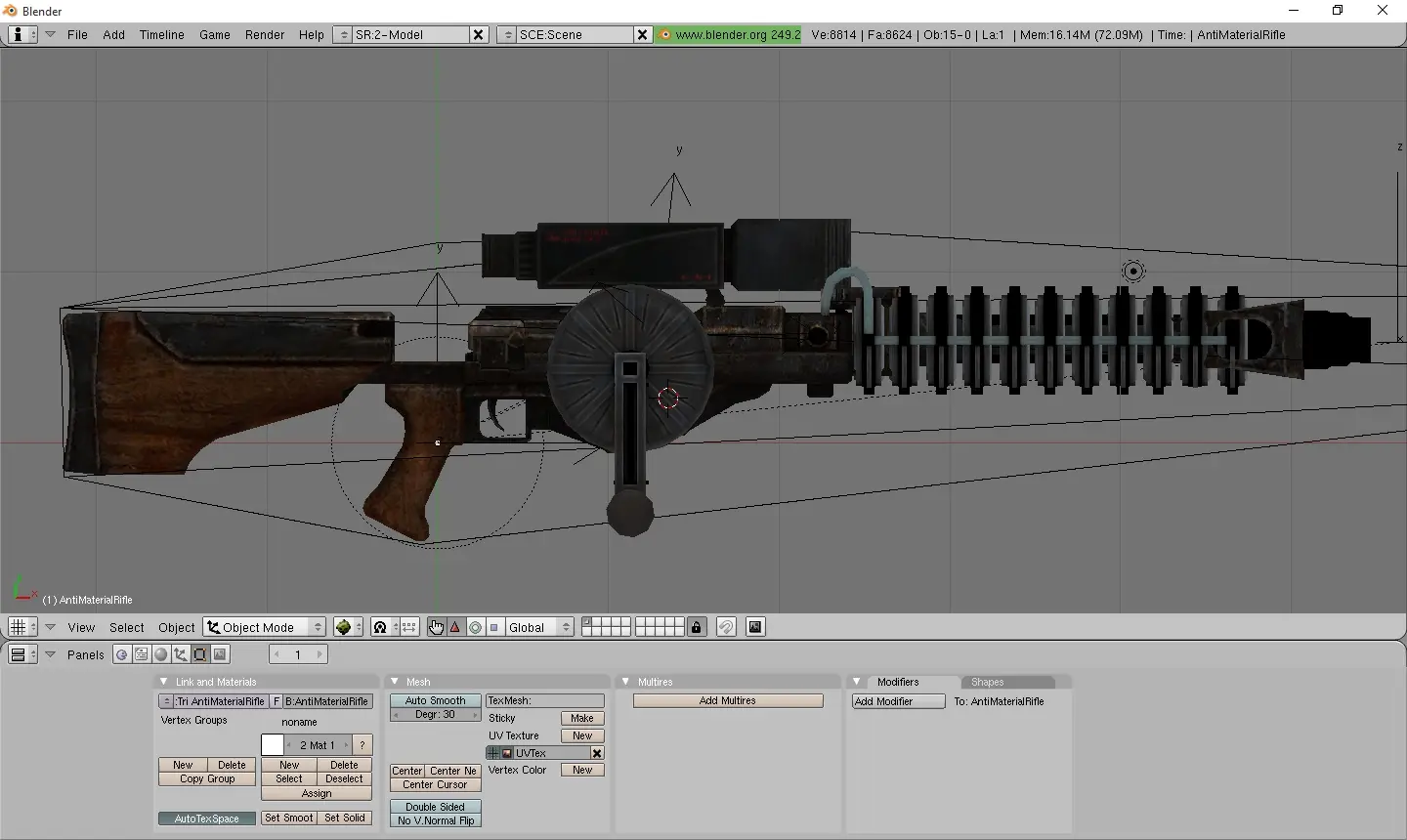Delete the SR:2-Model screen with its X
The width and height of the screenshot is (1407, 840).
pos(478,34)
